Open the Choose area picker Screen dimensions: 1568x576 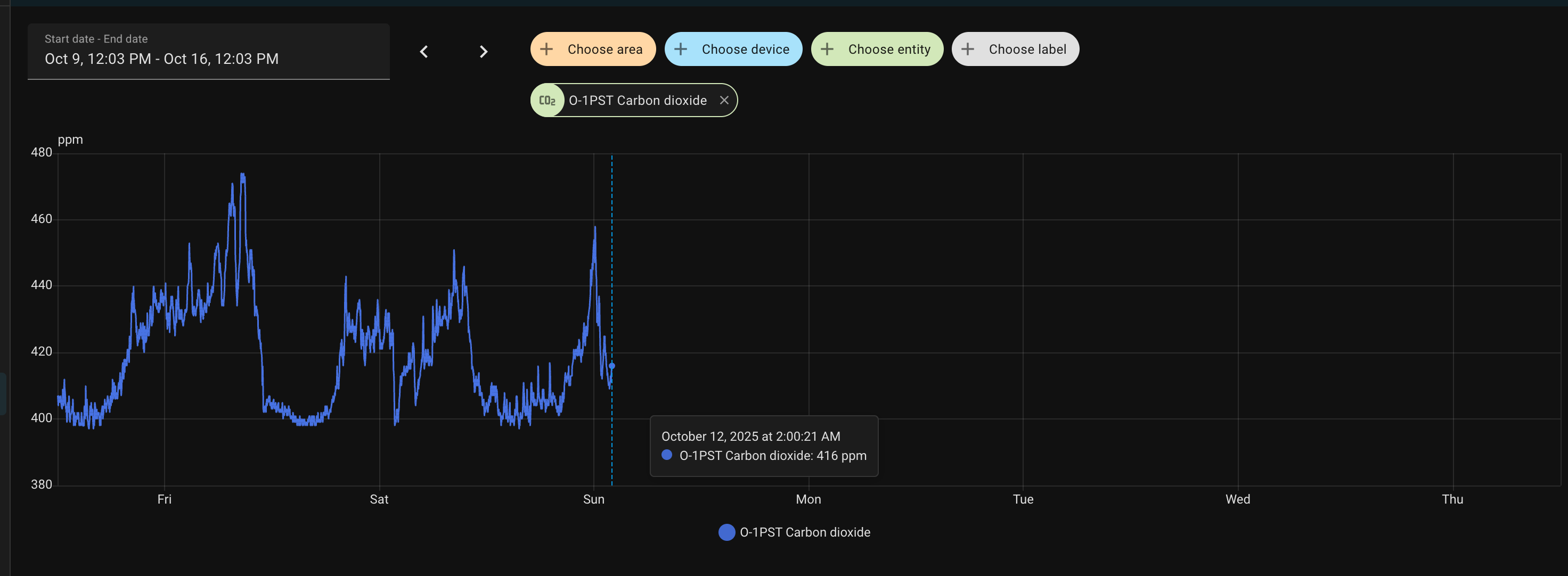[605, 50]
